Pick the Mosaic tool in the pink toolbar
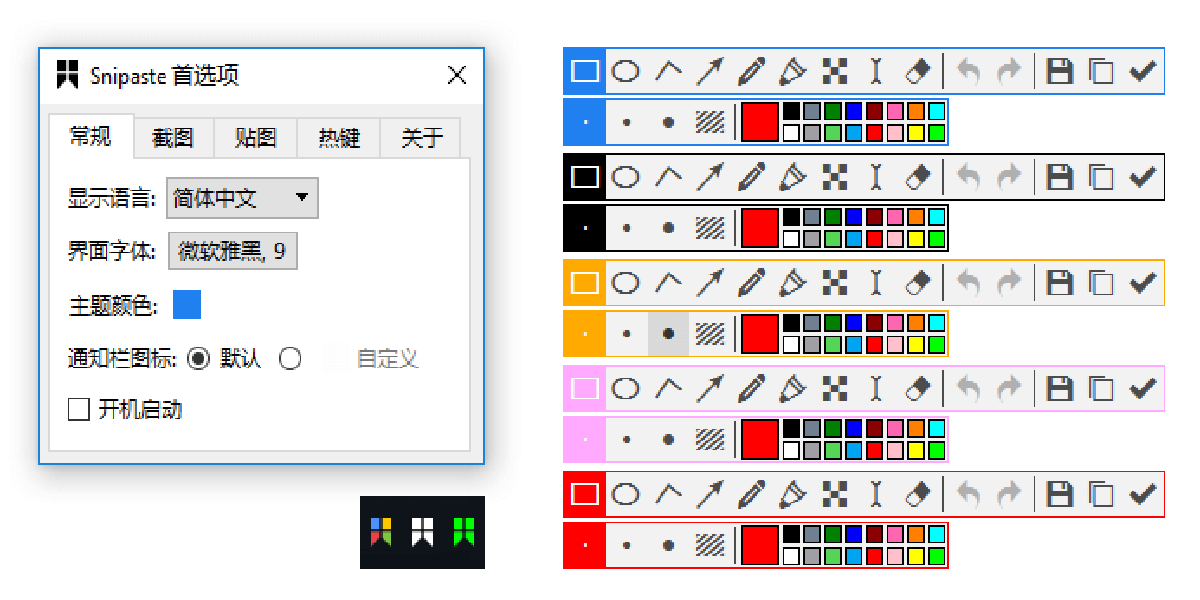 click(835, 389)
